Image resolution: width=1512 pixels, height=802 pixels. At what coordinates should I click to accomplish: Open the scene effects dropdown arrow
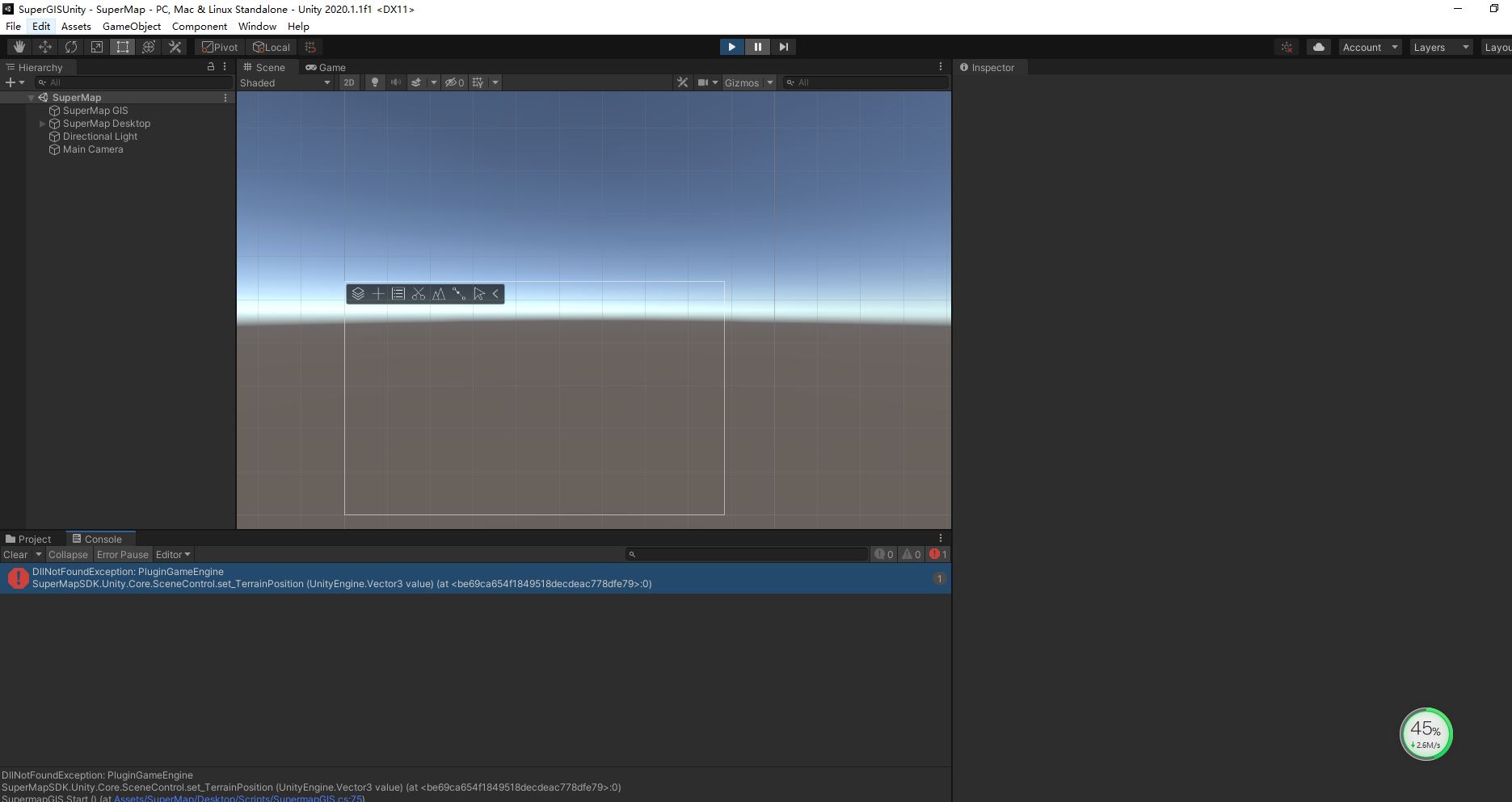coord(434,82)
